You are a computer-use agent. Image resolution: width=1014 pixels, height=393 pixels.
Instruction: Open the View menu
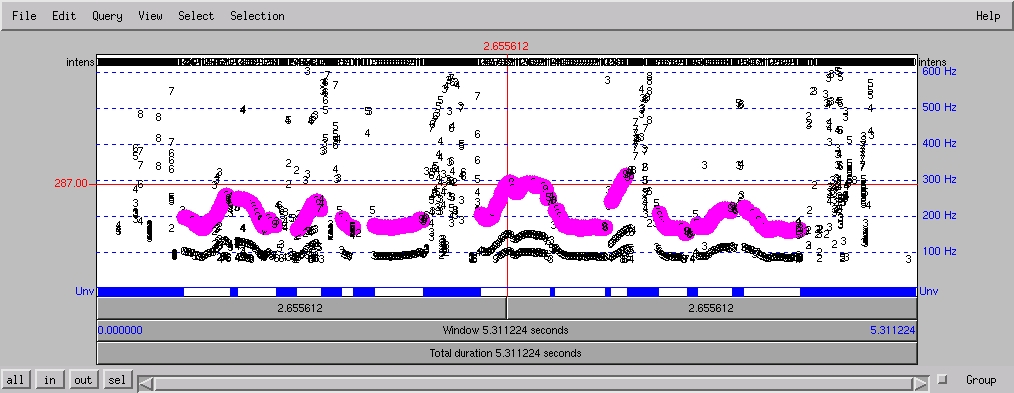click(x=150, y=16)
